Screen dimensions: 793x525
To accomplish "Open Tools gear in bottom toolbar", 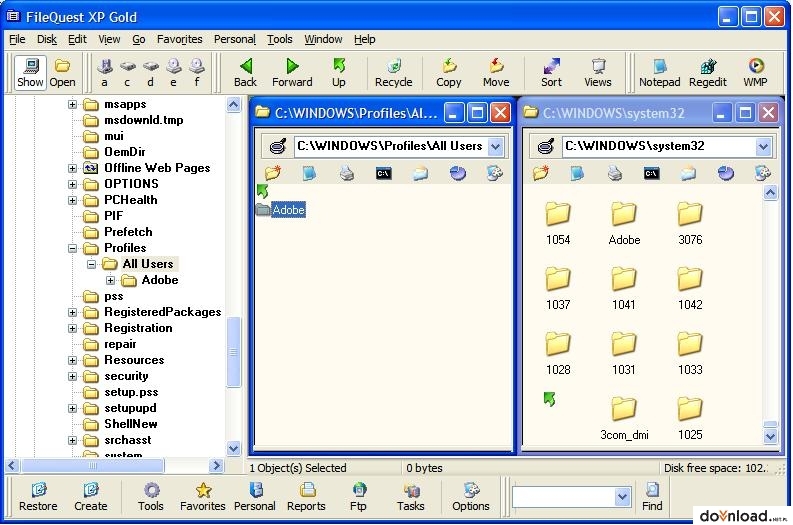I will [151, 497].
